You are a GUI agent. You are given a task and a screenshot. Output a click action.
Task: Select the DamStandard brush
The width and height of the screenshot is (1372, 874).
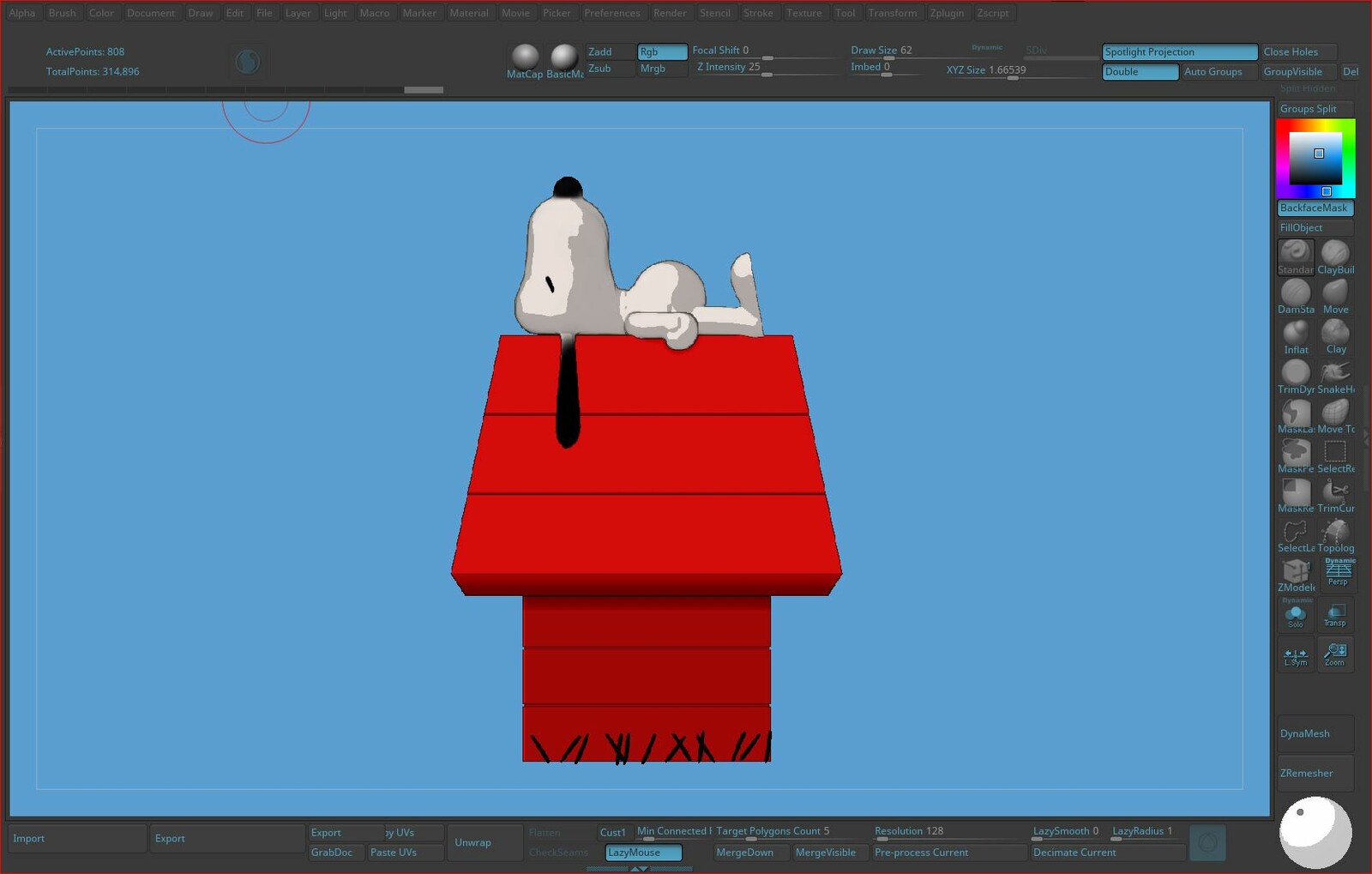(1296, 297)
